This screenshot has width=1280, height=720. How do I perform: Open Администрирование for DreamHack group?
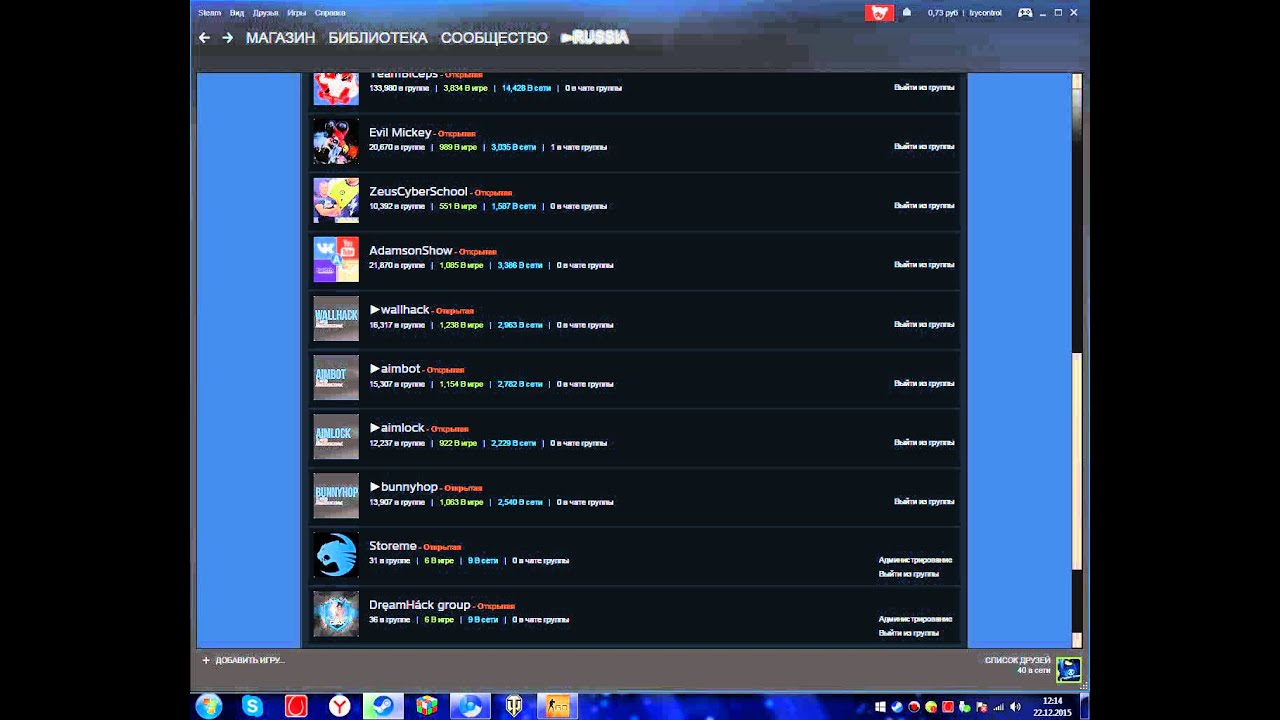tap(915, 619)
